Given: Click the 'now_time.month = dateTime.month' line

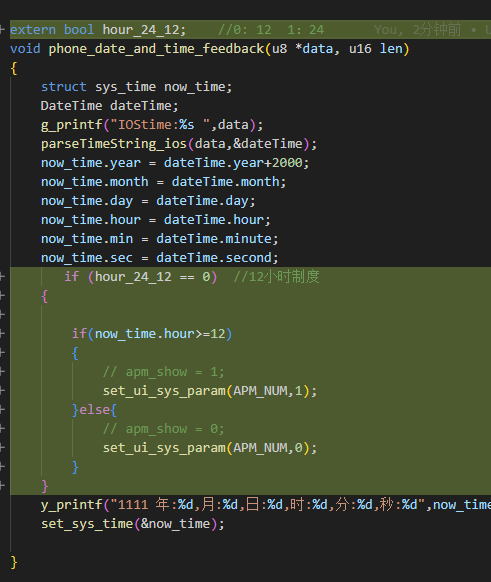Looking at the screenshot, I should pos(164,182).
